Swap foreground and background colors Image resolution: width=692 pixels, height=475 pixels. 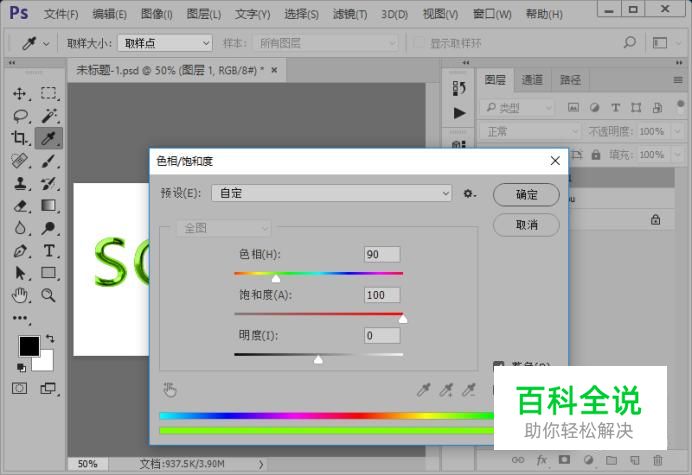(50, 339)
